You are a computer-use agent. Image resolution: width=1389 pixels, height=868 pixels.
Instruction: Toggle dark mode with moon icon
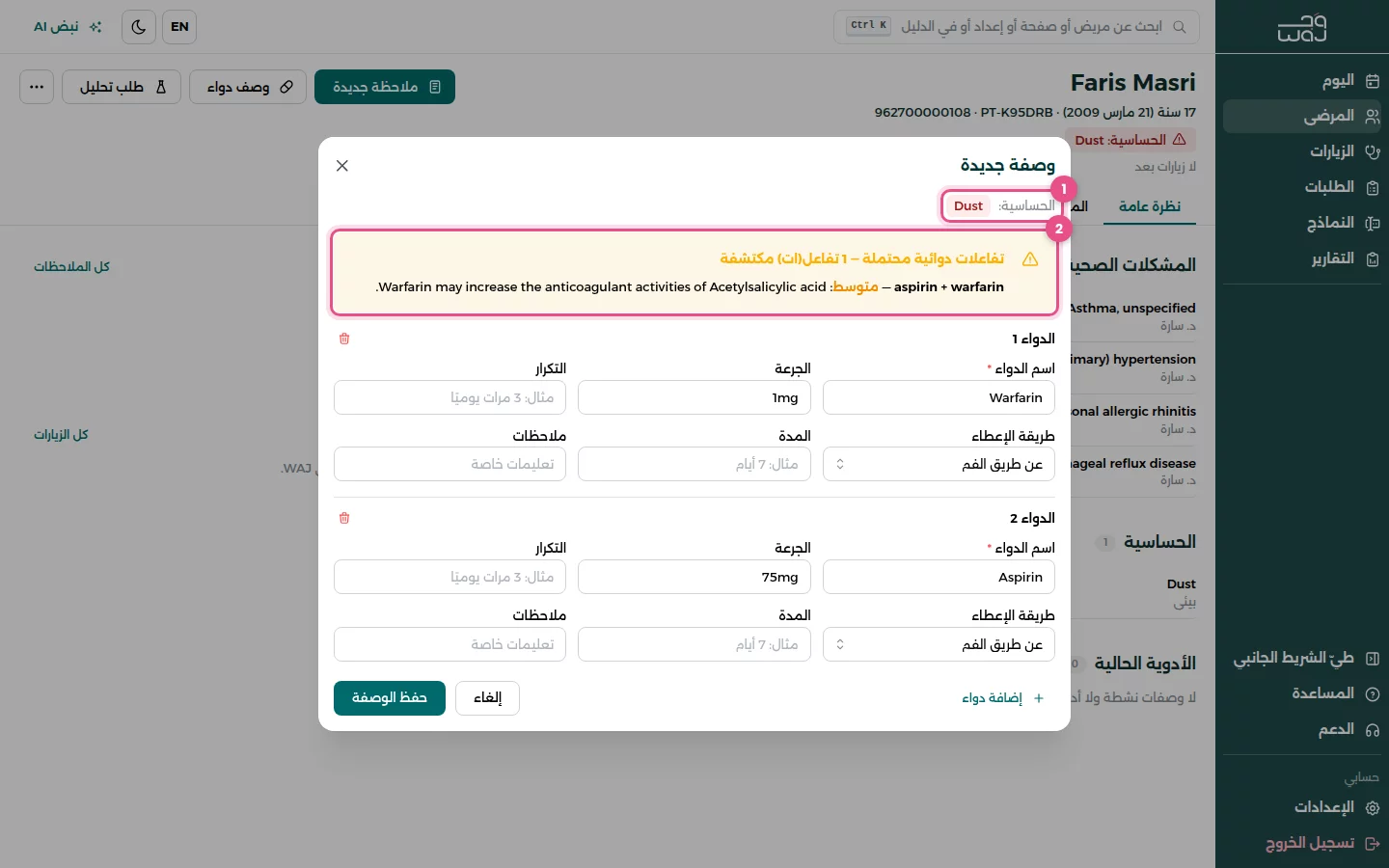[139, 27]
